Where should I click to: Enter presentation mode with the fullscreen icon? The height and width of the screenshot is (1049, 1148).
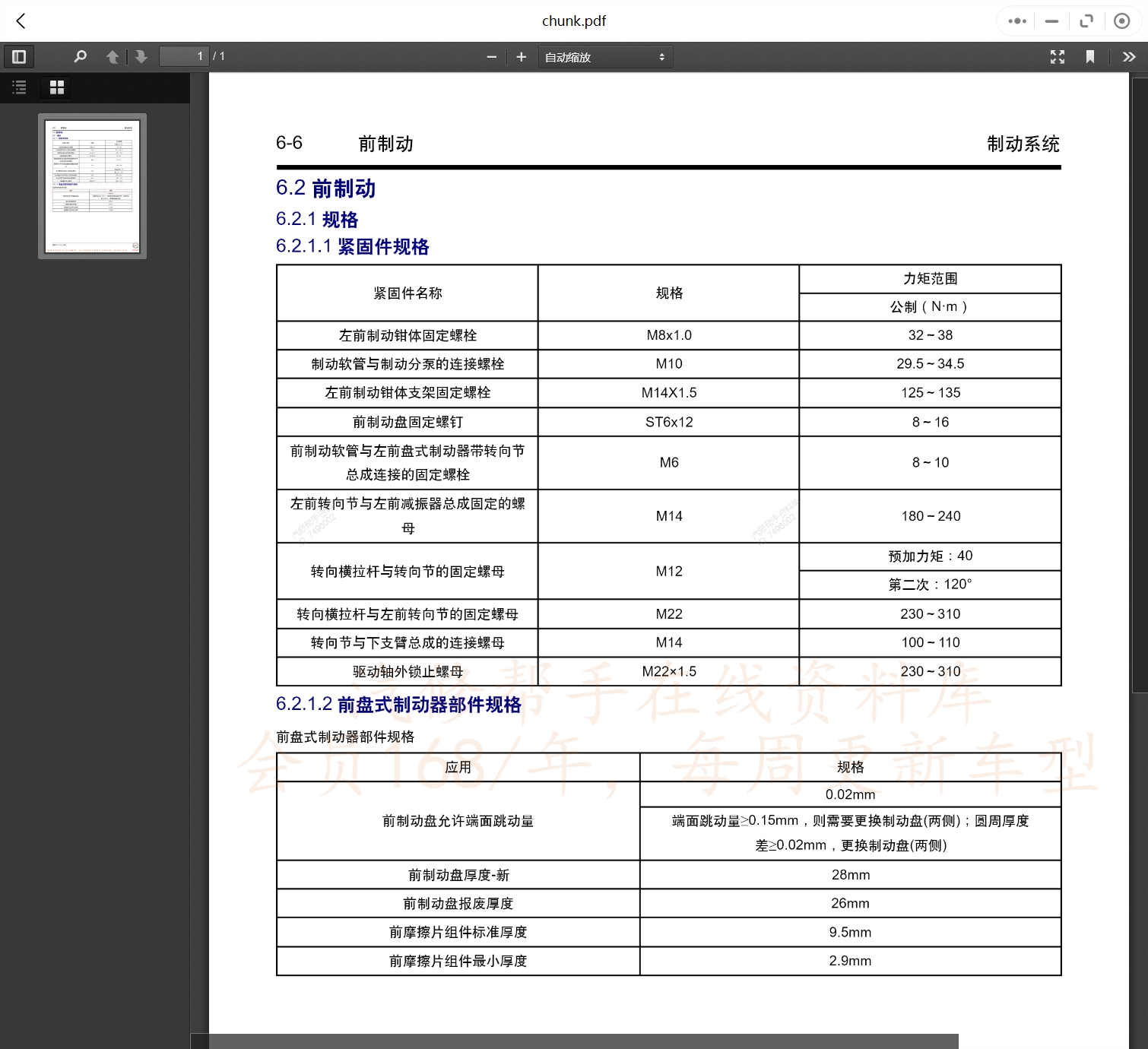tap(1057, 56)
